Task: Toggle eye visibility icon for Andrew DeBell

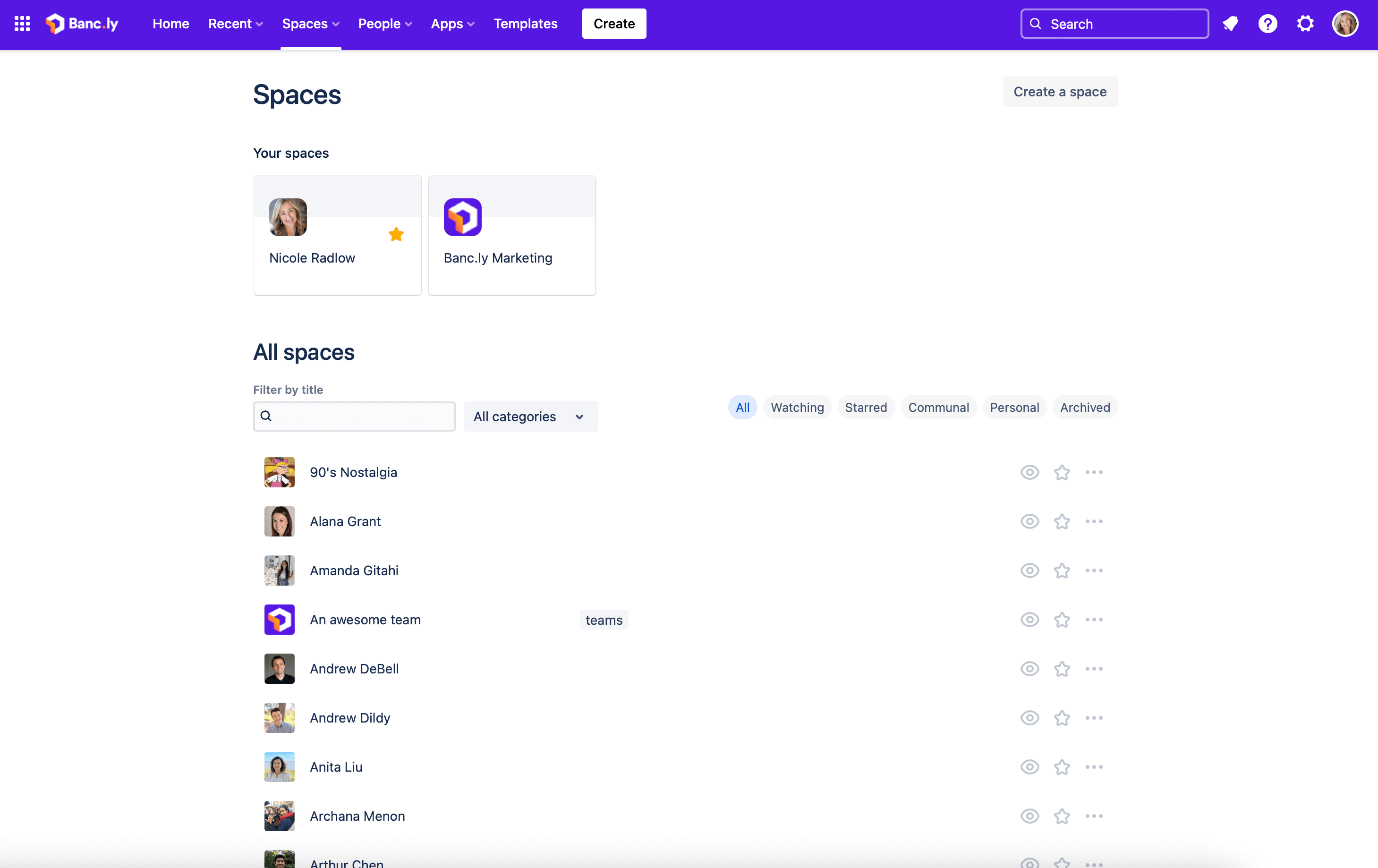Action: coord(1029,668)
